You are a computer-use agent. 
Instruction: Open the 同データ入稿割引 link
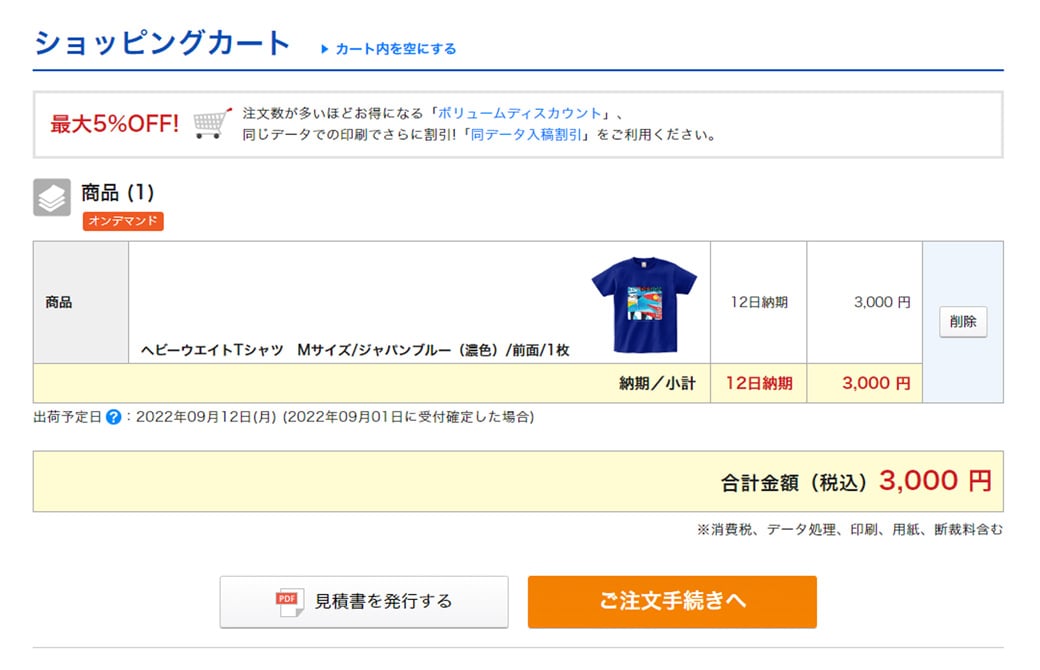(x=527, y=134)
